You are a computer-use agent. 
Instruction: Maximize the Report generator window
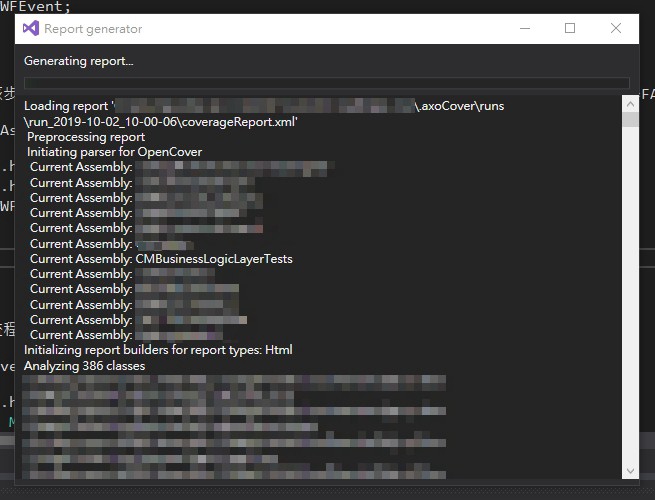tap(570, 29)
